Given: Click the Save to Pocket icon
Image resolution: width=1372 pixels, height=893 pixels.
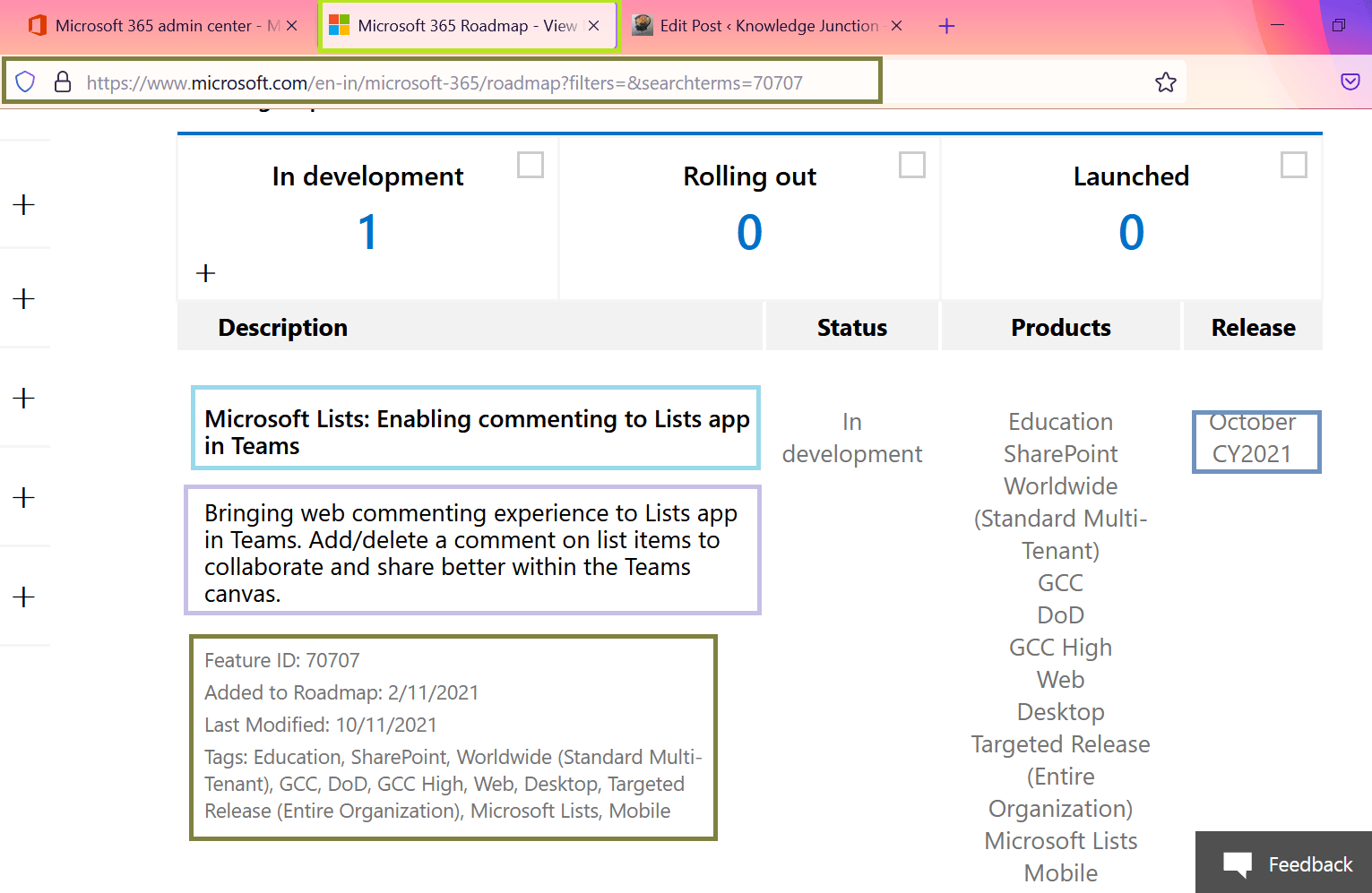Looking at the screenshot, I should pos(1350,82).
